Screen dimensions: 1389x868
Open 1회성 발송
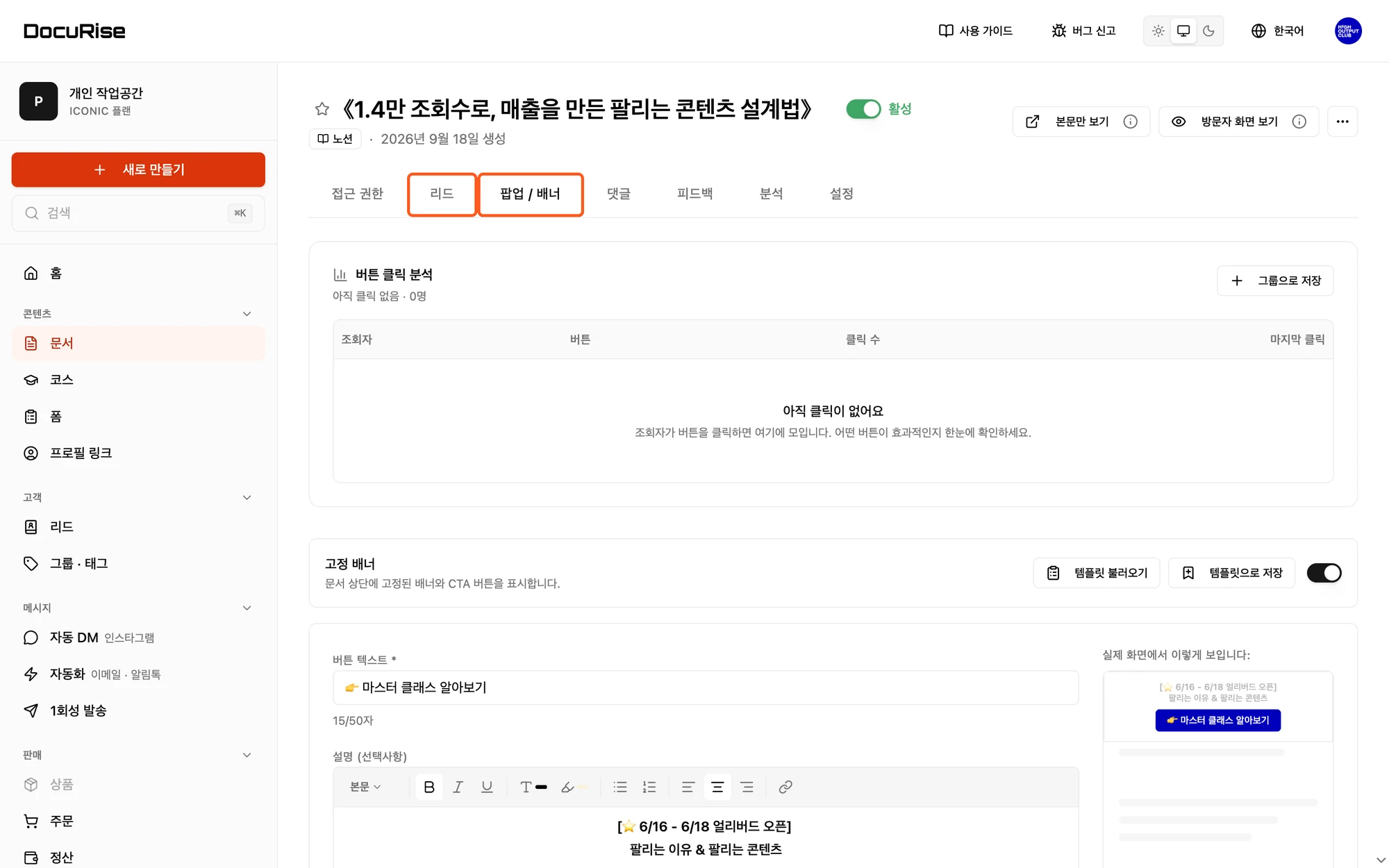[138, 710]
